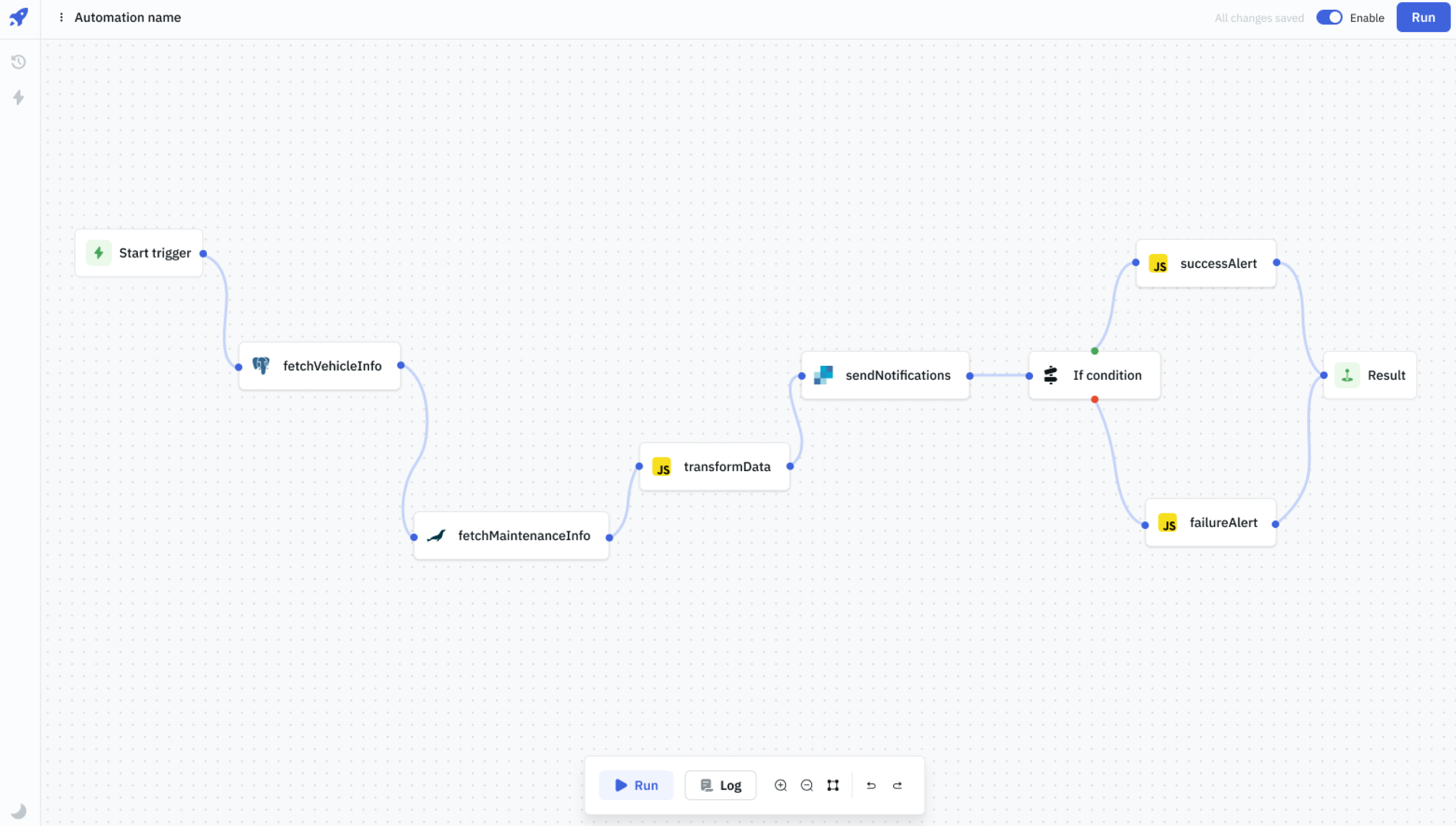The width and height of the screenshot is (1456, 826).
Task: Click the Start trigger node icon
Action: (x=99, y=253)
